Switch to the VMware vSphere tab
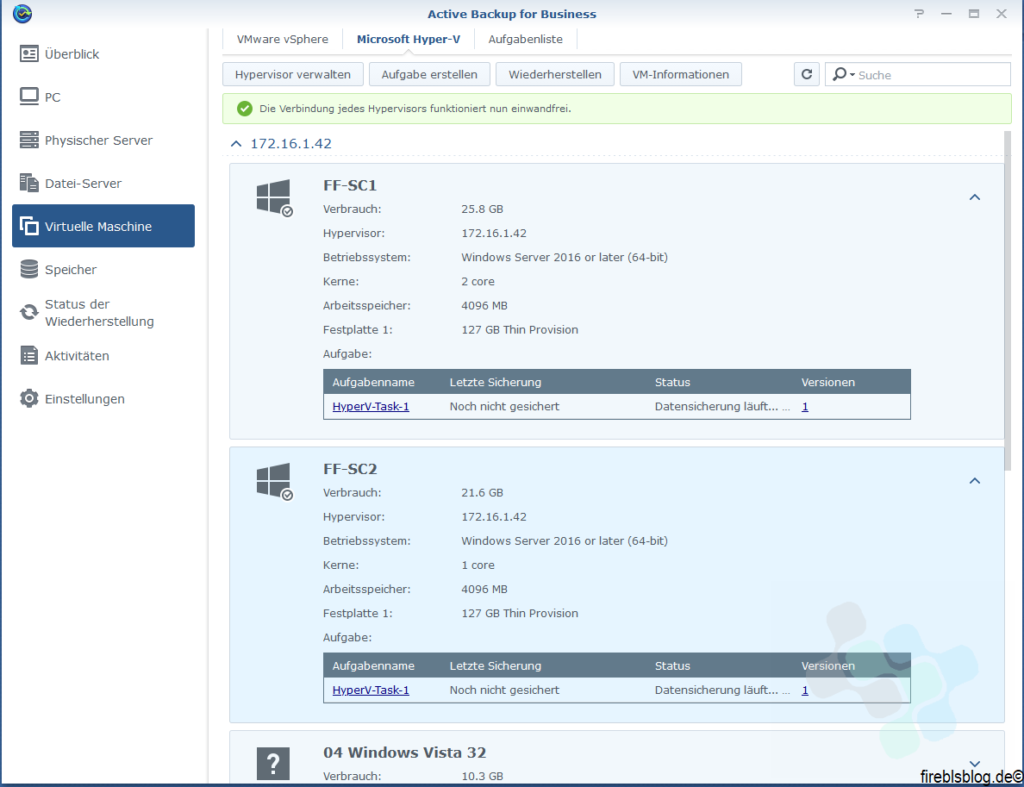This screenshot has width=1024, height=787. click(282, 39)
